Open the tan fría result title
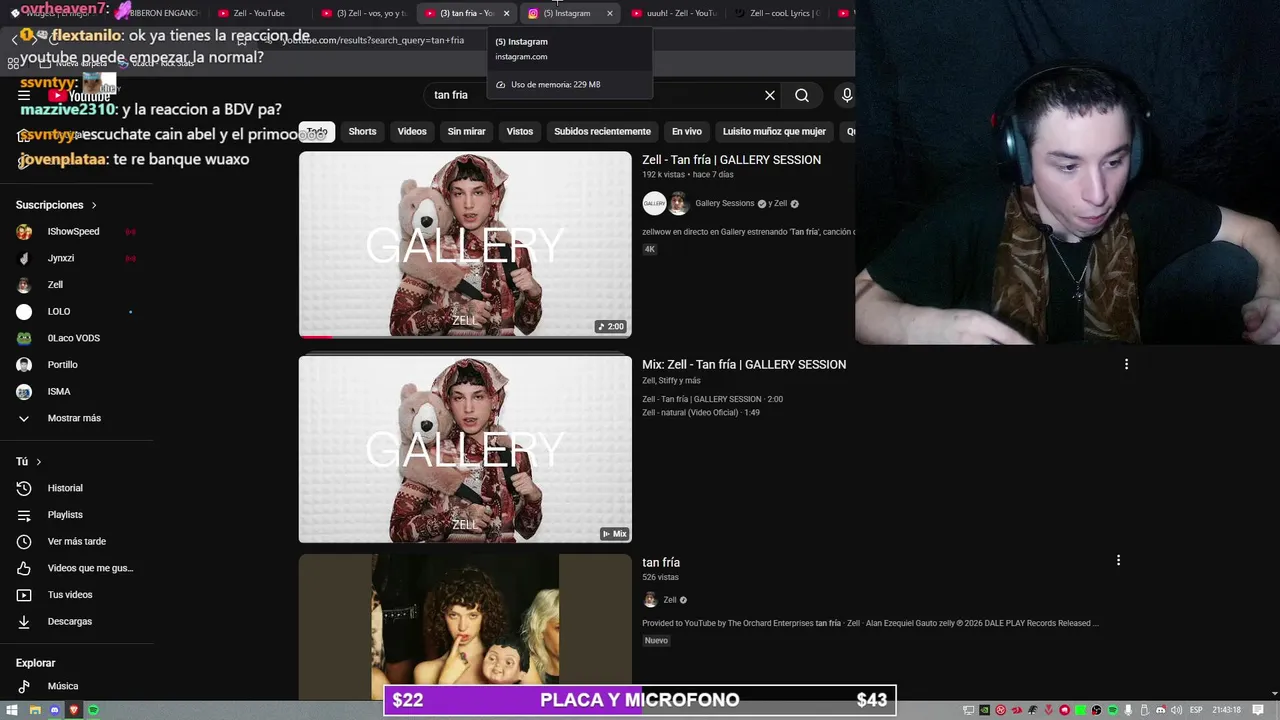Screen dimensions: 1280x720 click(661, 562)
